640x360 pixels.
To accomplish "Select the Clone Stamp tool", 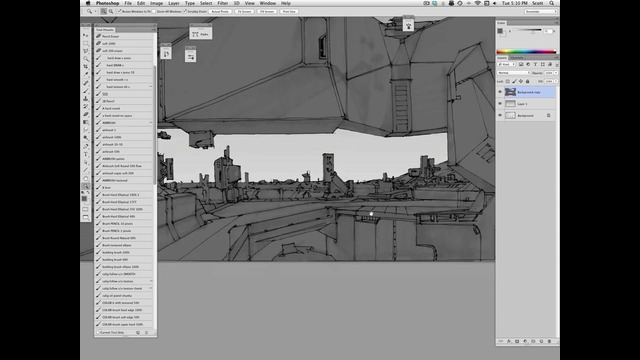I will click(86, 98).
